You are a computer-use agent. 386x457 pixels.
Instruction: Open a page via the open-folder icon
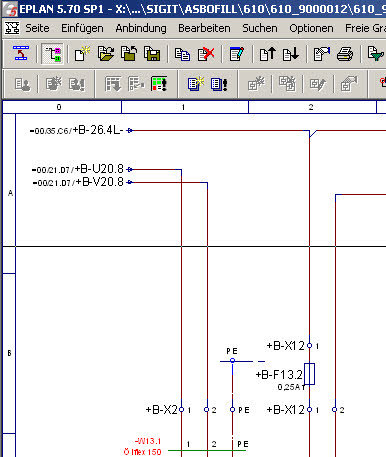106,54
